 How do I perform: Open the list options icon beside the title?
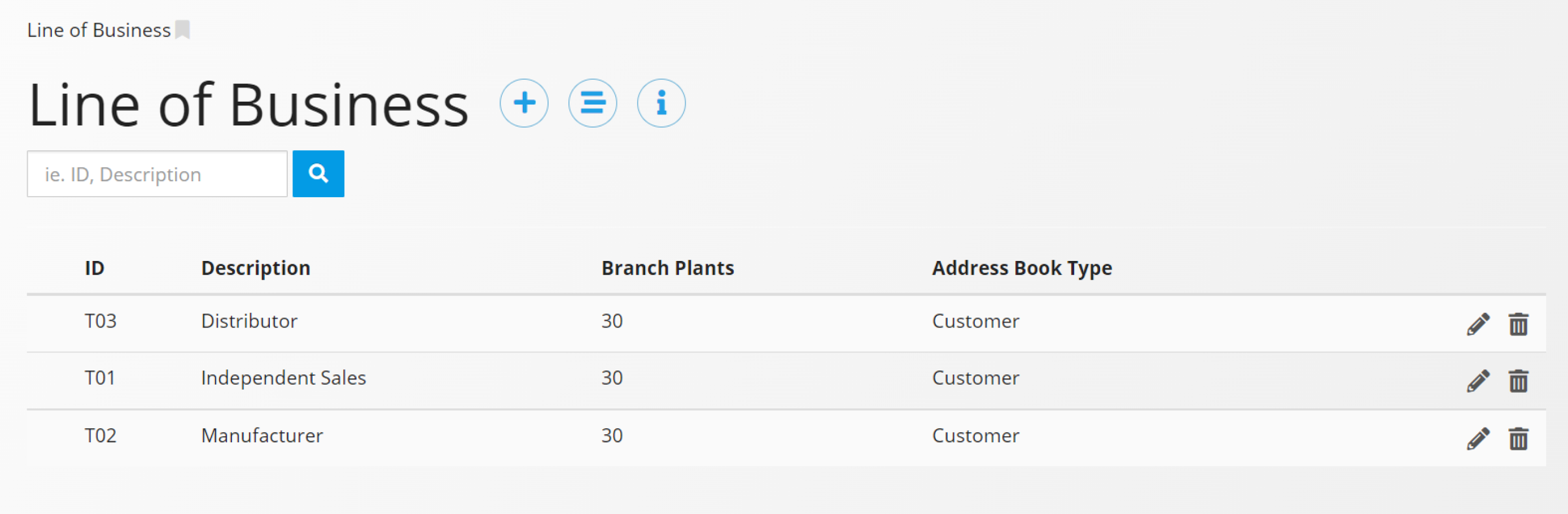pos(593,103)
